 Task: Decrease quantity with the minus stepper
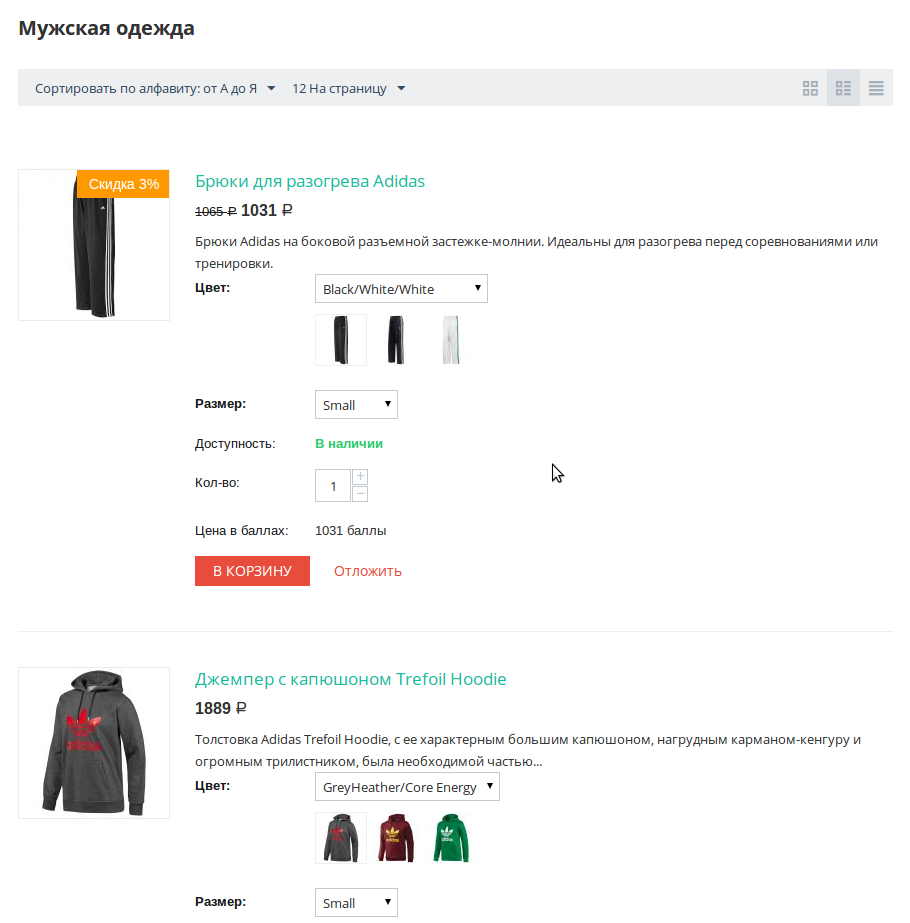pyautogui.click(x=360, y=493)
